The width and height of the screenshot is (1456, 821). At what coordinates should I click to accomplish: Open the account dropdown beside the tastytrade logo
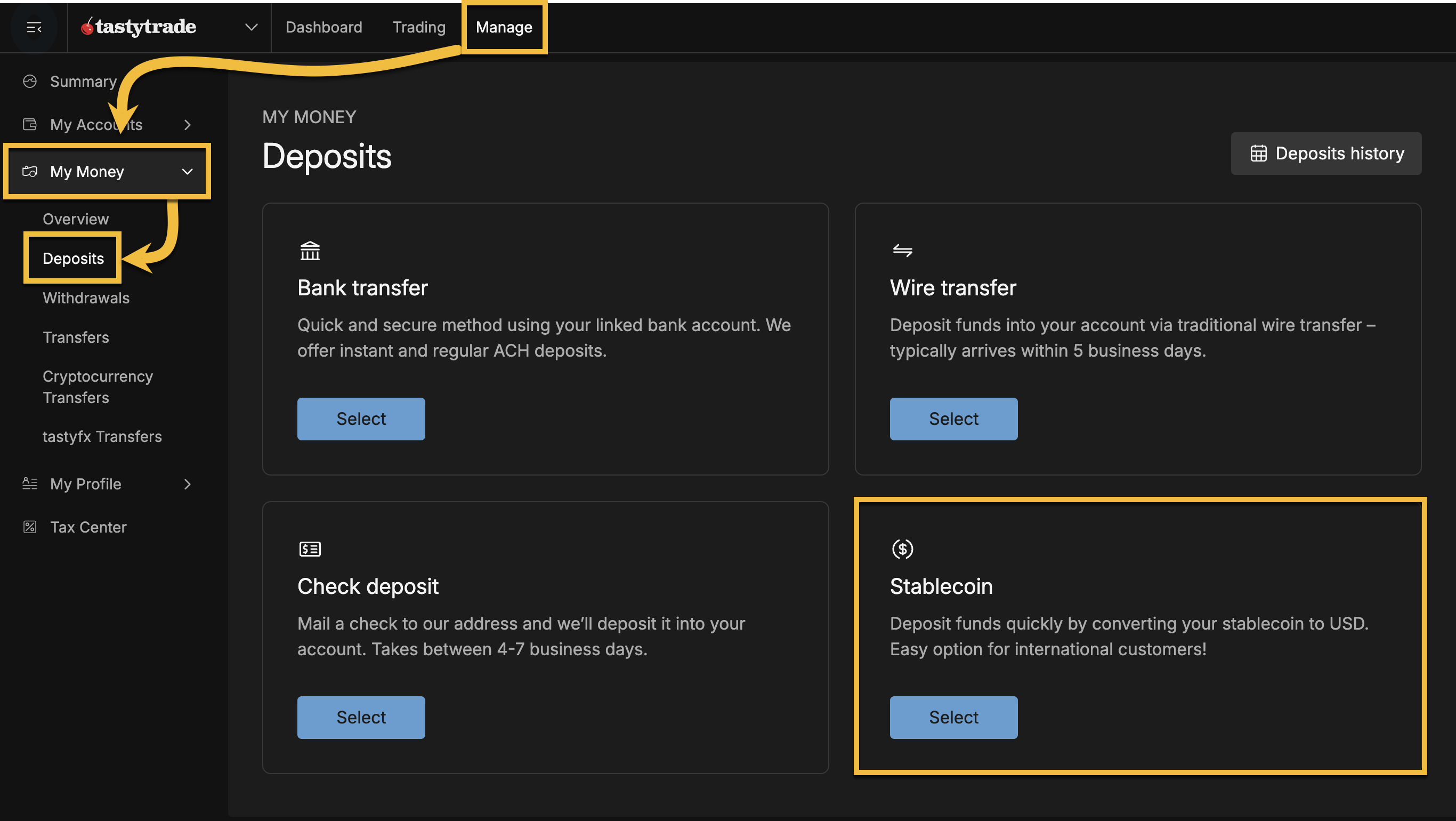click(250, 27)
